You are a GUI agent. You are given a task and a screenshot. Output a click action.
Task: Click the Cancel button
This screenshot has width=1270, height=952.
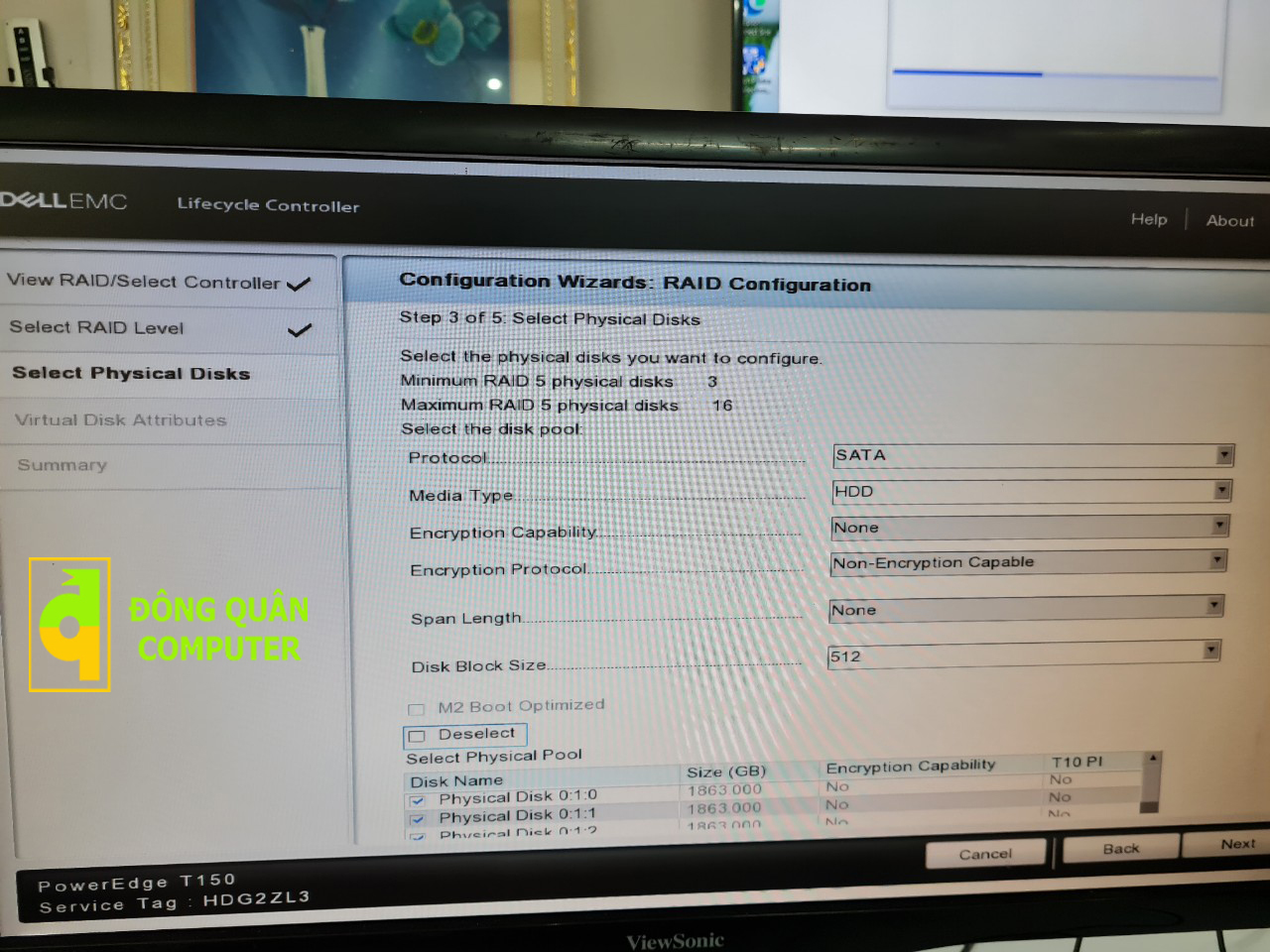pos(985,853)
